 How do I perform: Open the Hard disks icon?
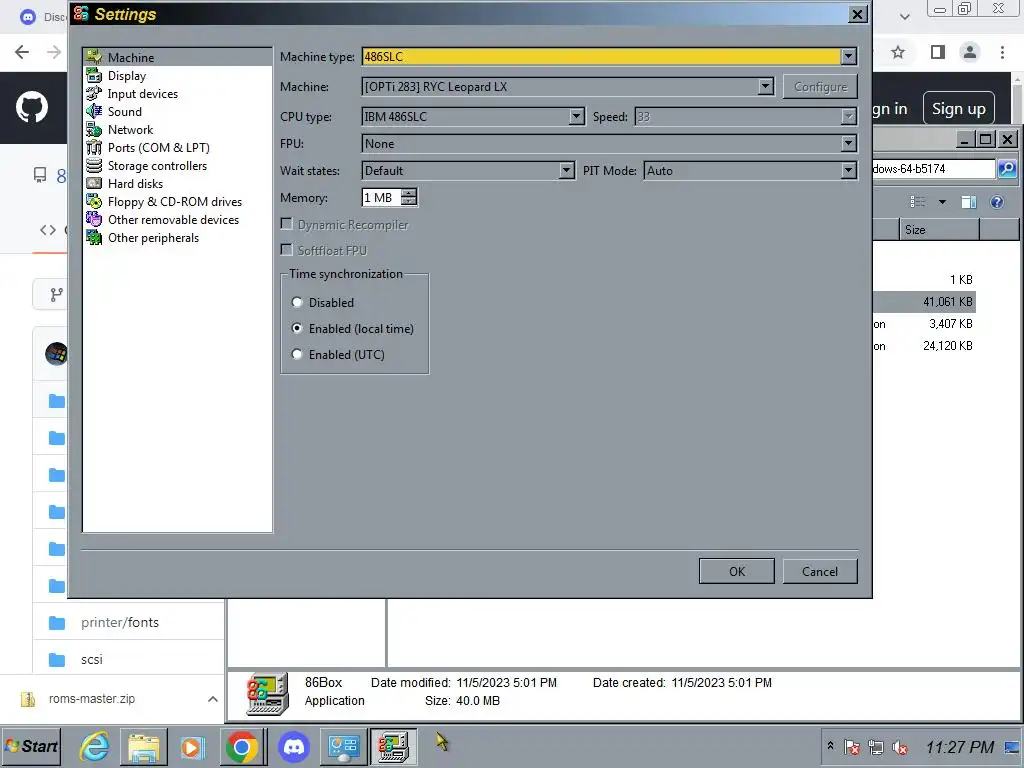94,184
